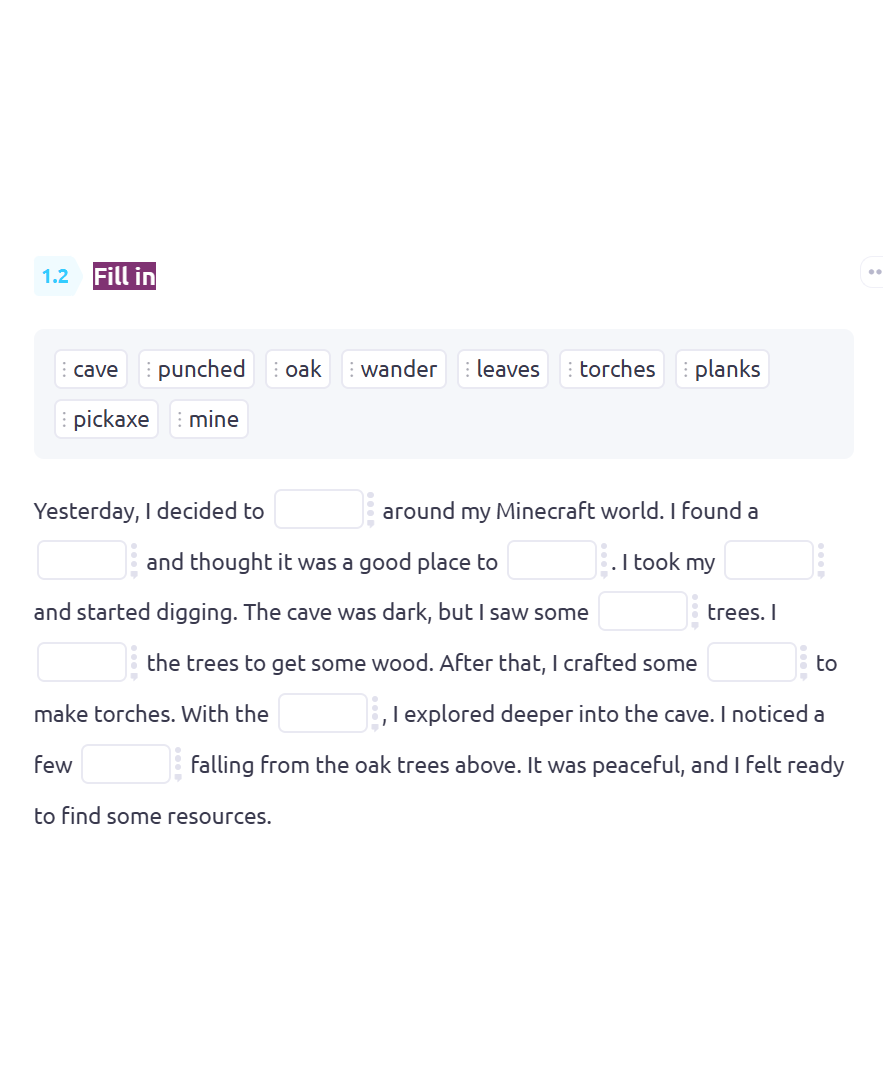The image size is (883, 1091).
Task: Pick the 'mine' word chip
Action: point(209,419)
